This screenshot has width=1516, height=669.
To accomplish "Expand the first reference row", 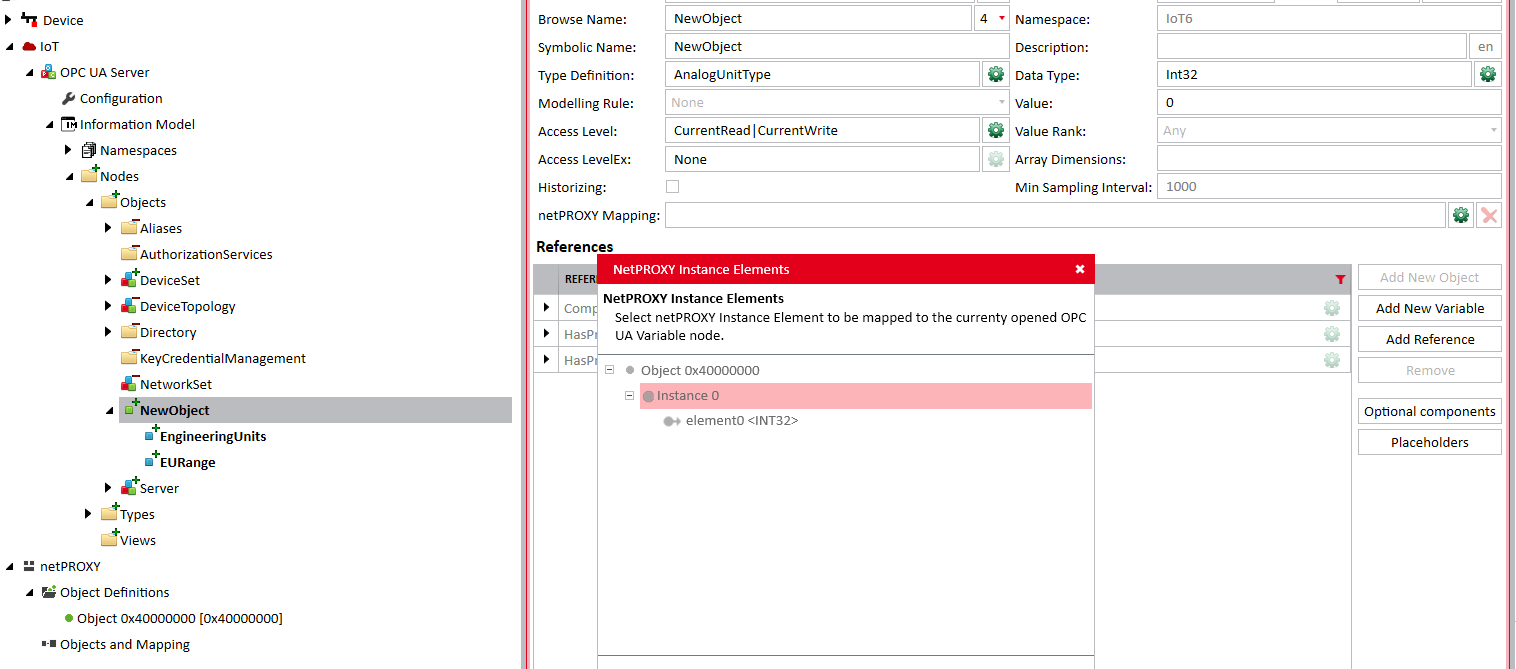I will [546, 308].
